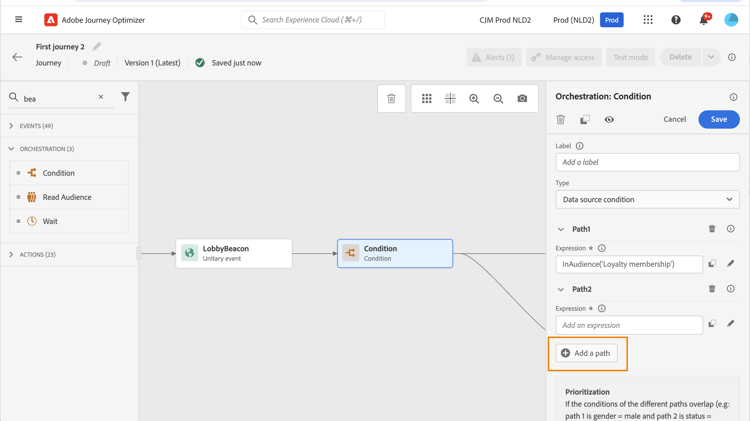Toggle the eye visibility icon in Condition panel

(609, 120)
